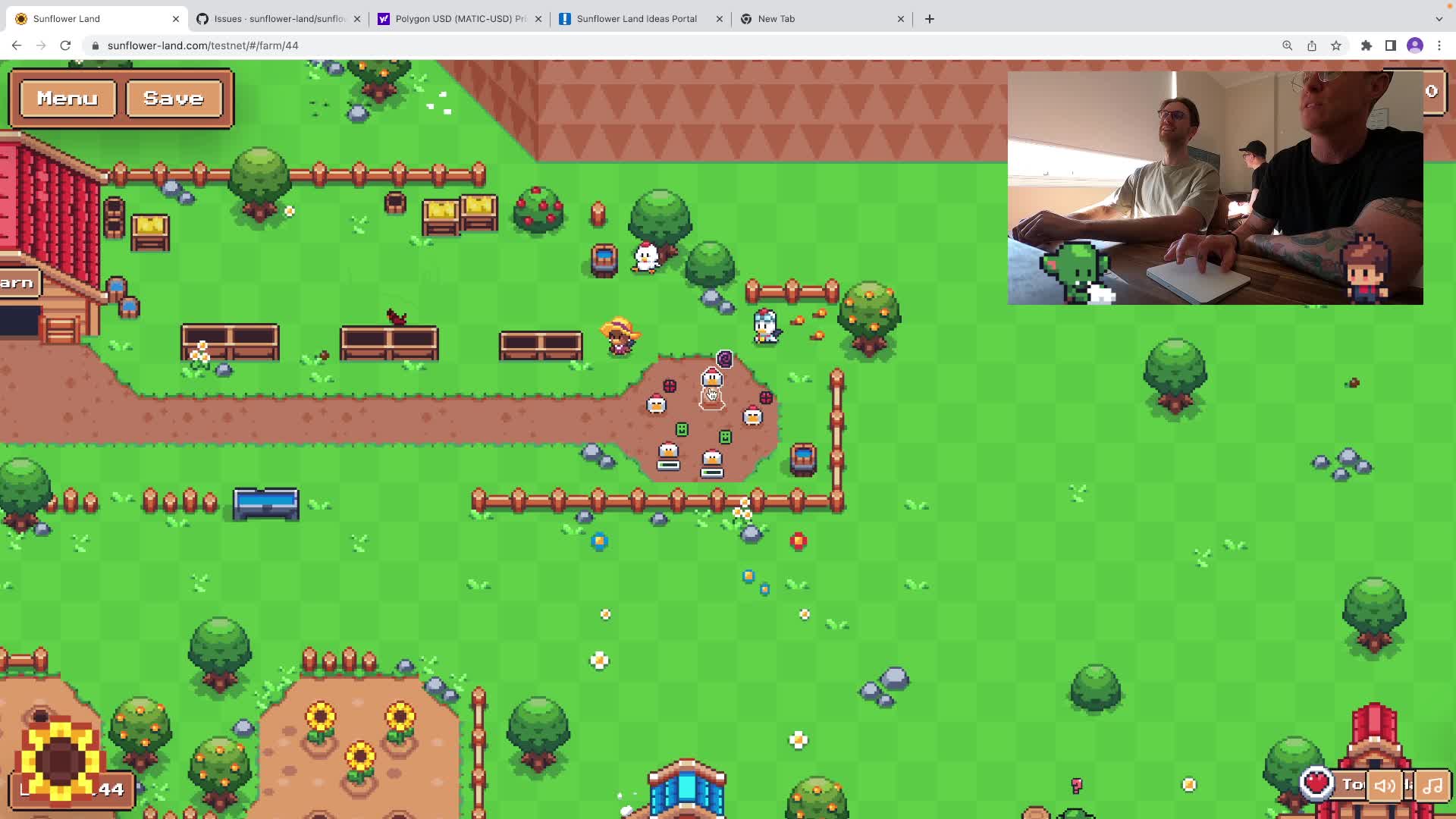Click the Barn label sign
The image size is (1456, 819).
17,284
